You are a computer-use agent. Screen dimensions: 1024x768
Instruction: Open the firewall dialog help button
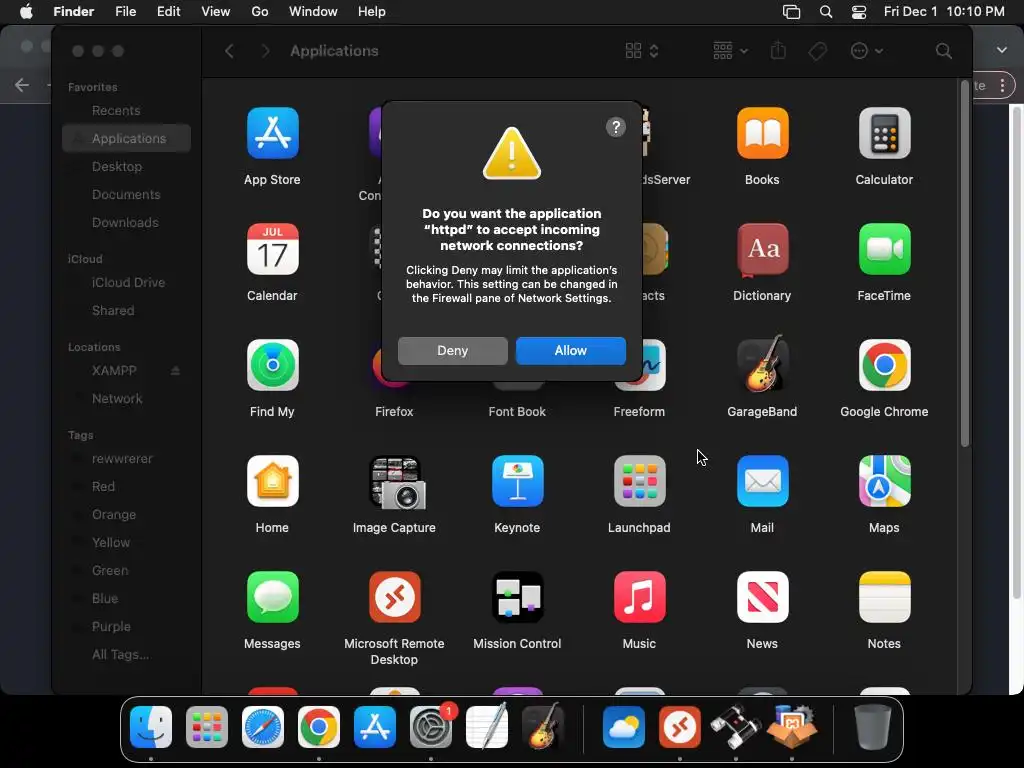click(615, 127)
